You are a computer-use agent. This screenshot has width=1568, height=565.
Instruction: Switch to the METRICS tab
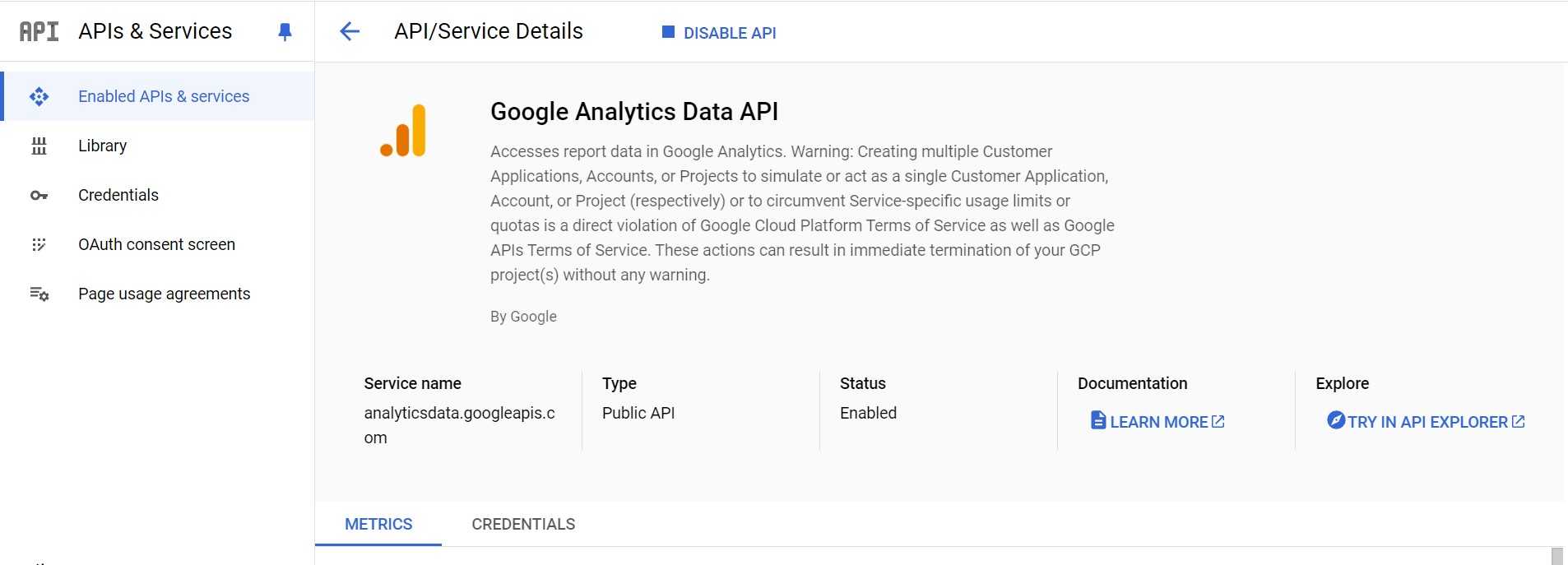pos(378,524)
